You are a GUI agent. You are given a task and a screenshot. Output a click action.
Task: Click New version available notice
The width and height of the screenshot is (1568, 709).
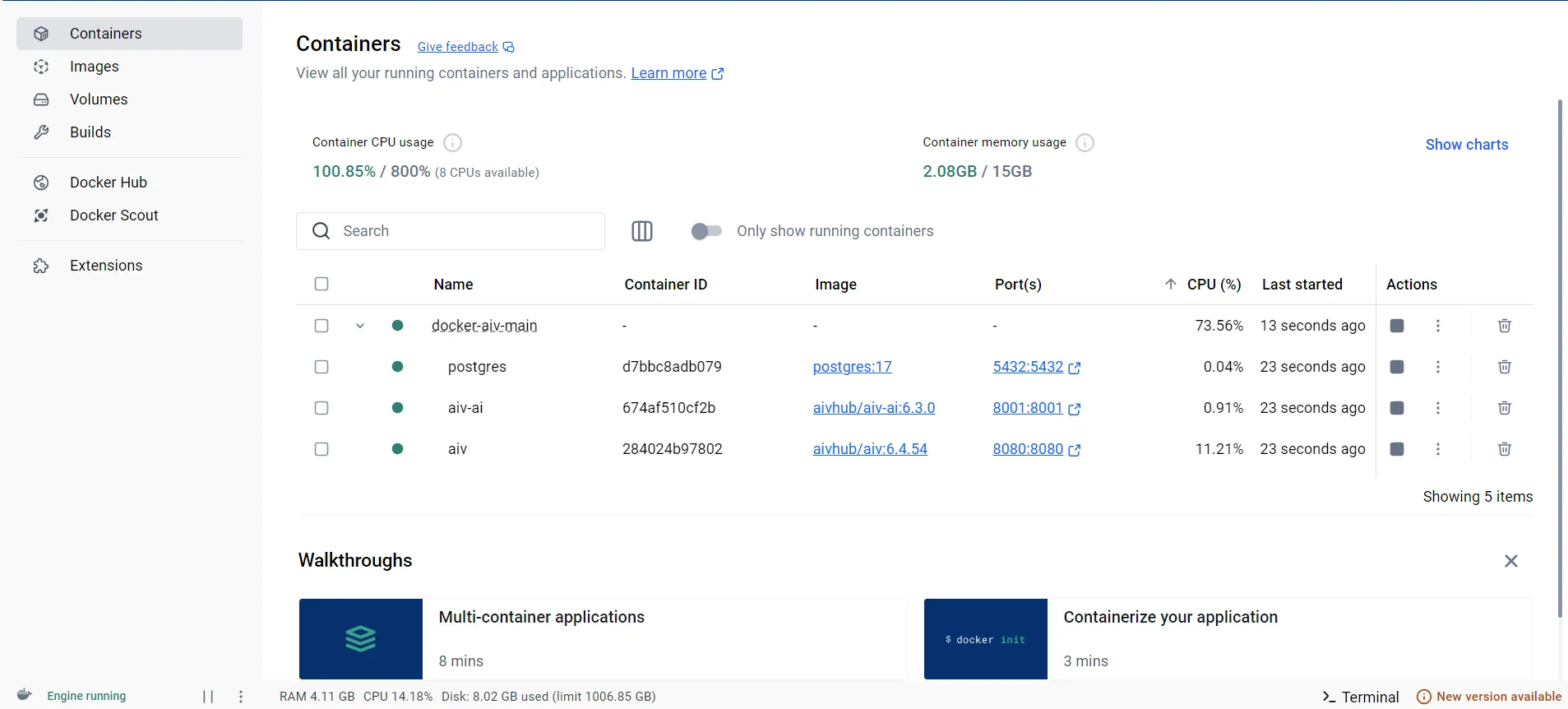coord(1490,697)
